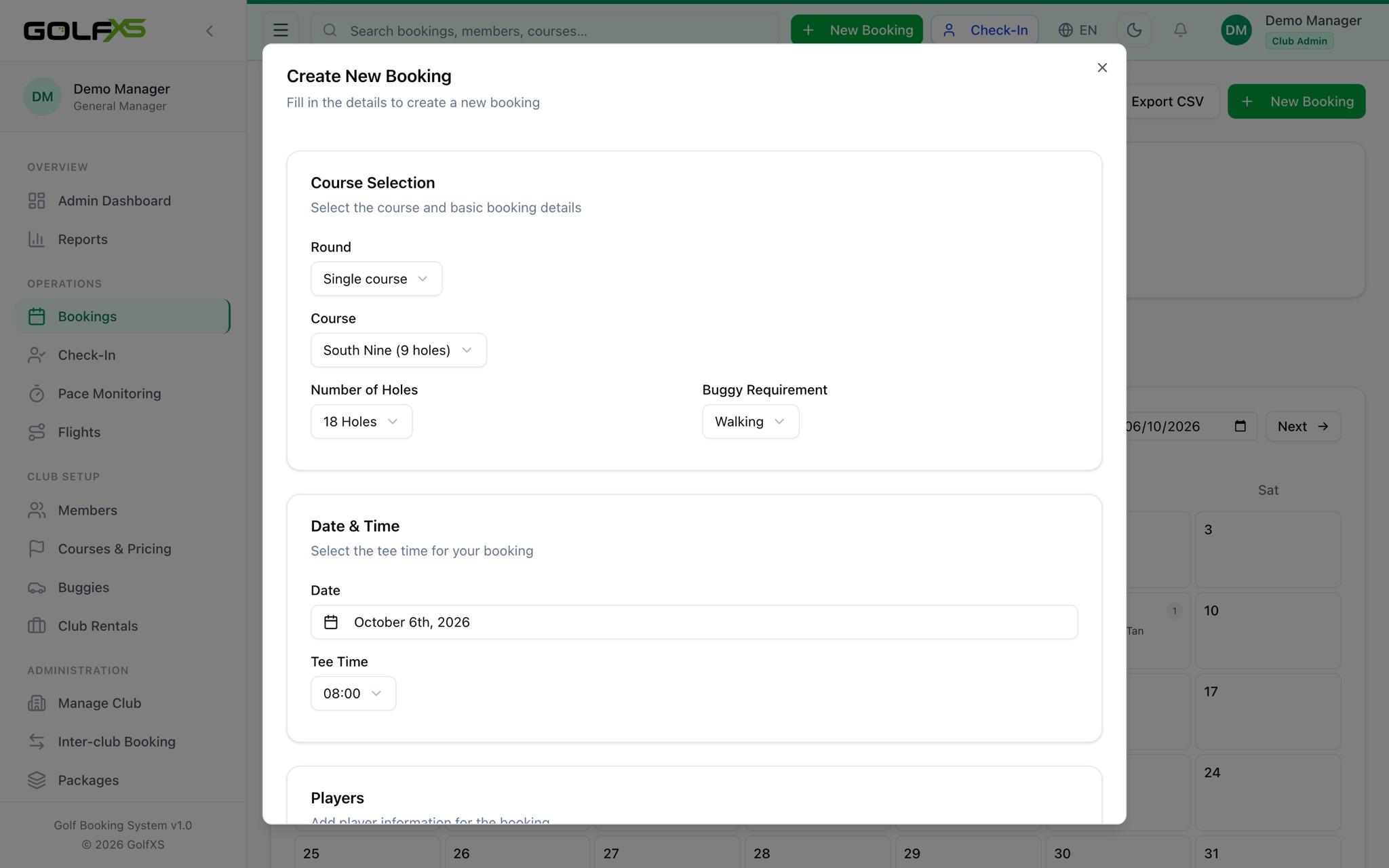The height and width of the screenshot is (868, 1389).
Task: Open Bookings in the sidebar
Action: pos(123,317)
